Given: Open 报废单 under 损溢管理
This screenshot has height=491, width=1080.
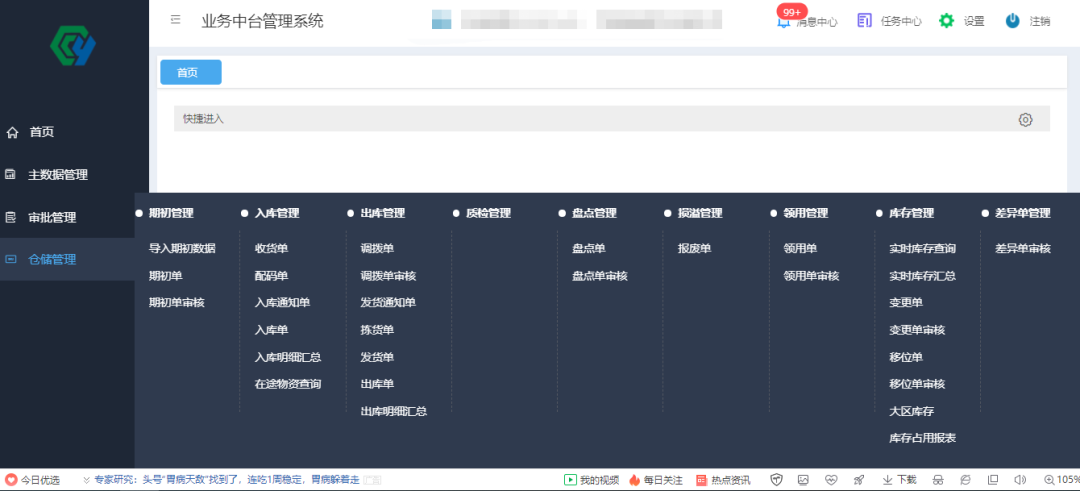Looking at the screenshot, I should tap(695, 249).
